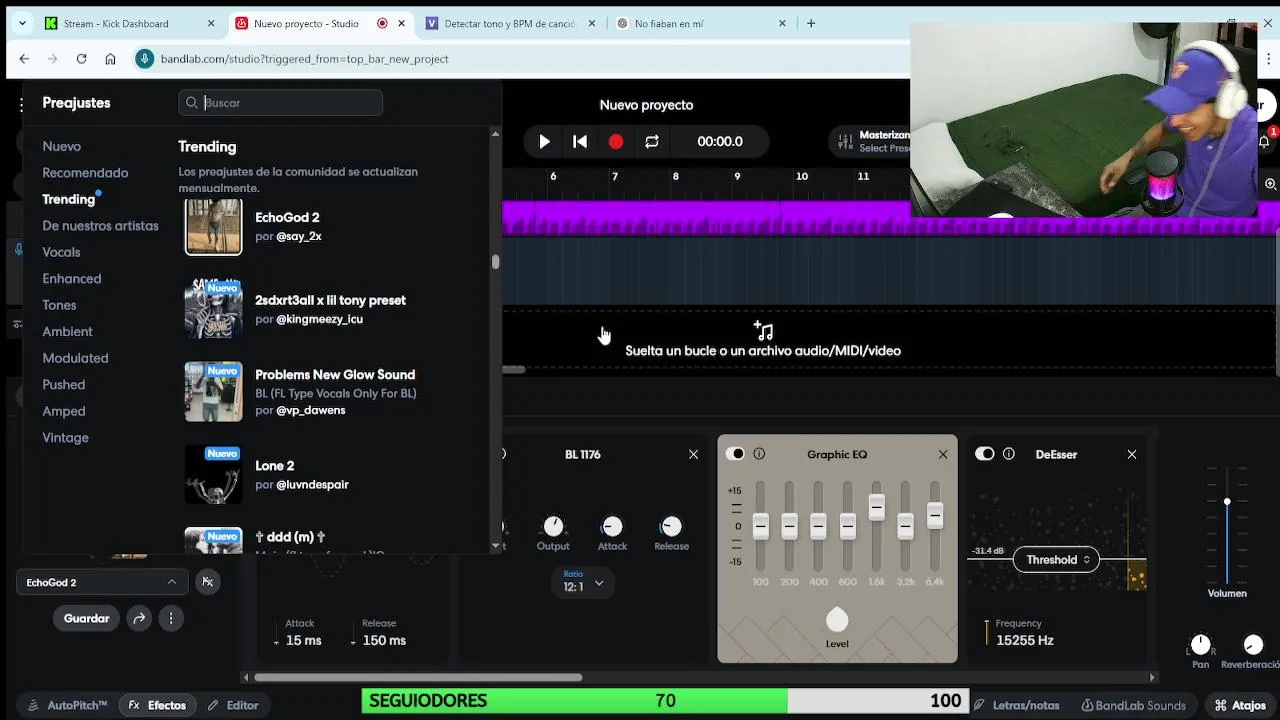Viewport: 1280px width, 720px height.
Task: Disable the DeEsser power toggle
Action: (x=984, y=454)
